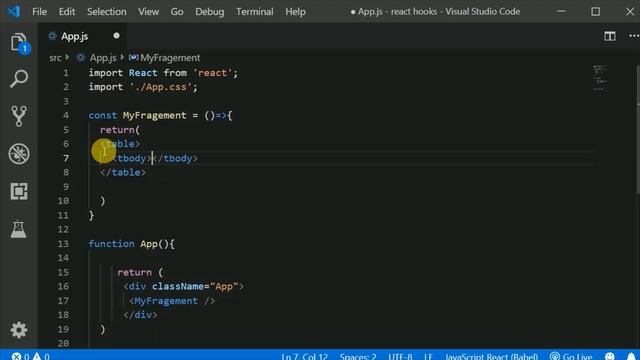
Task: Open the Manage gear menu
Action: (19, 329)
